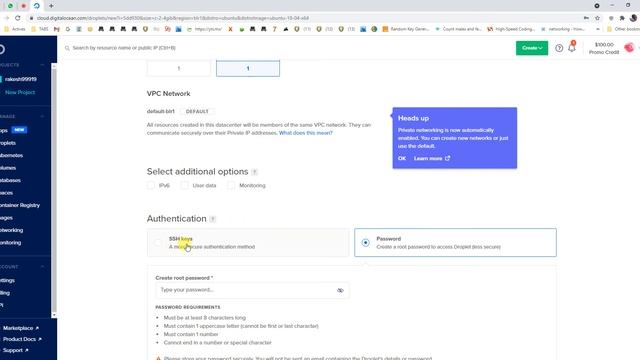The width and height of the screenshot is (640, 360).
Task: Collapse the Manage sidebar section
Action: [42, 116]
